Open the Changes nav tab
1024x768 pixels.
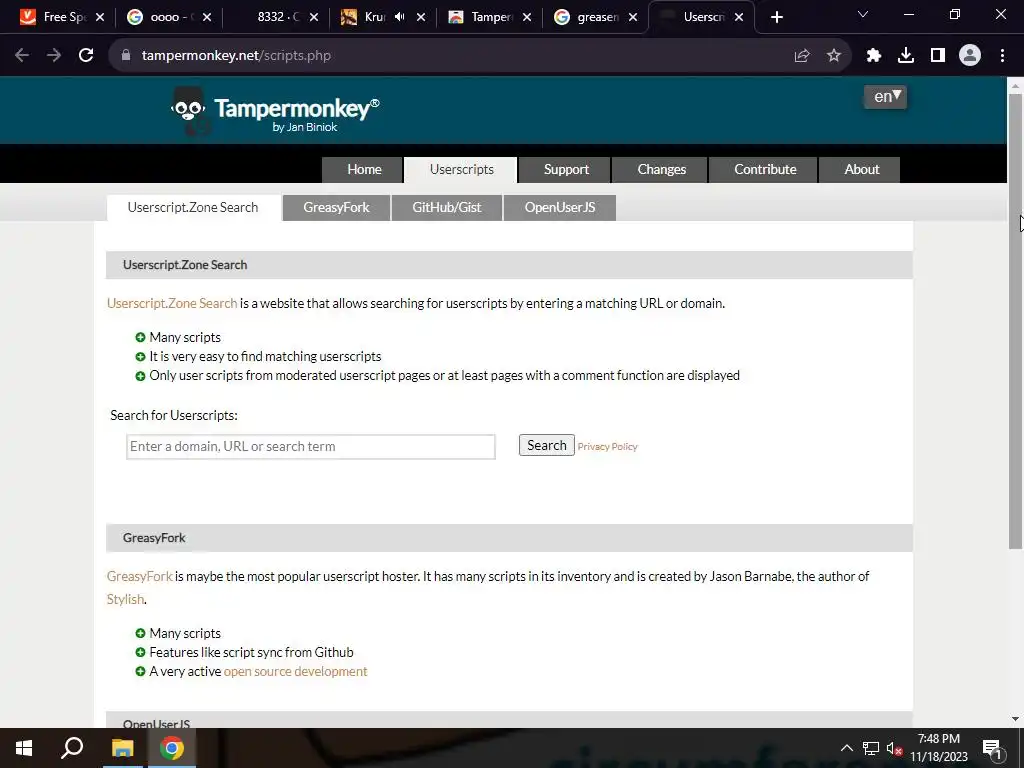[x=660, y=170]
